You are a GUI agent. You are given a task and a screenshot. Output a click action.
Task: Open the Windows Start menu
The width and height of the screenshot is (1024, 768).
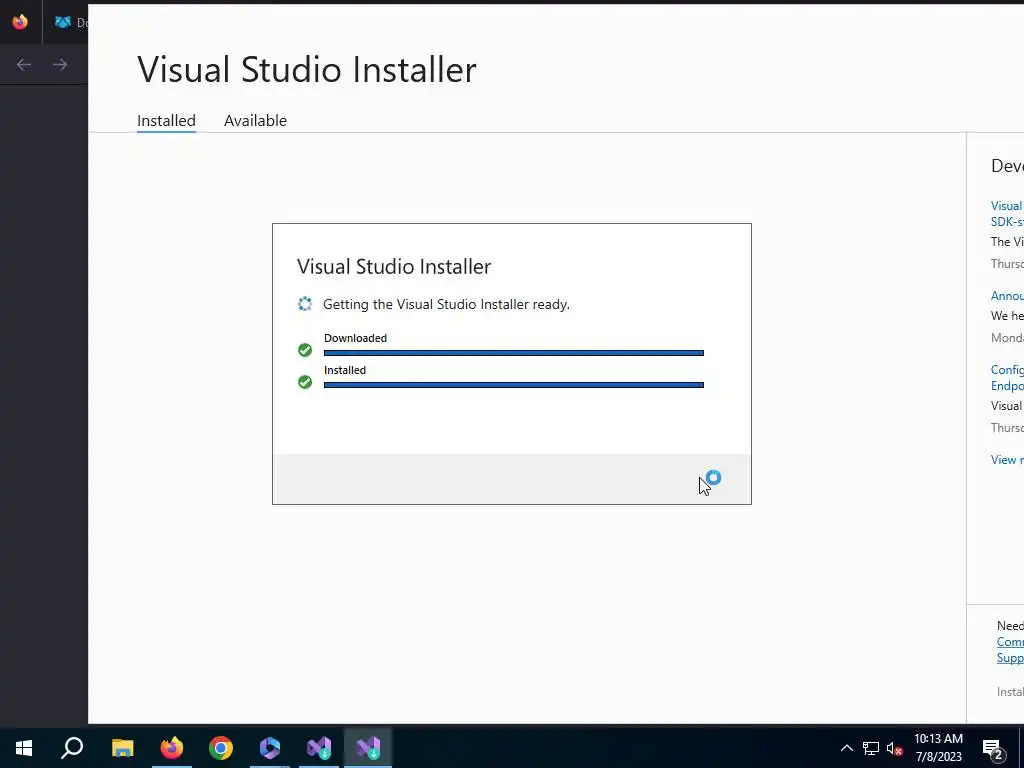pos(24,748)
